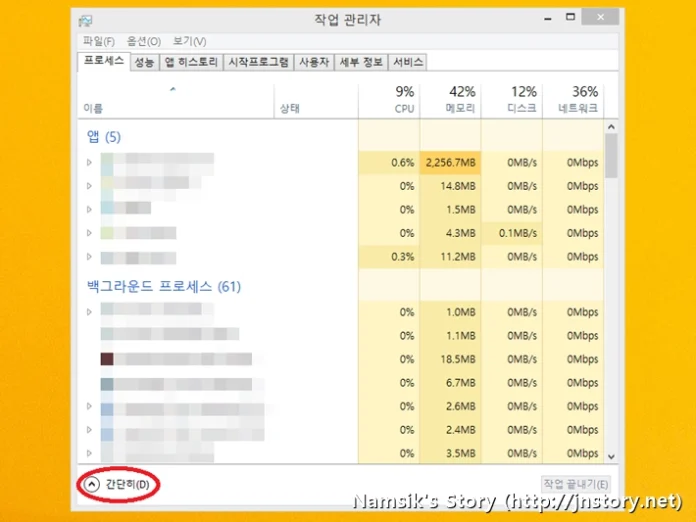Expand the background process row using 2.6MB

tap(89, 407)
